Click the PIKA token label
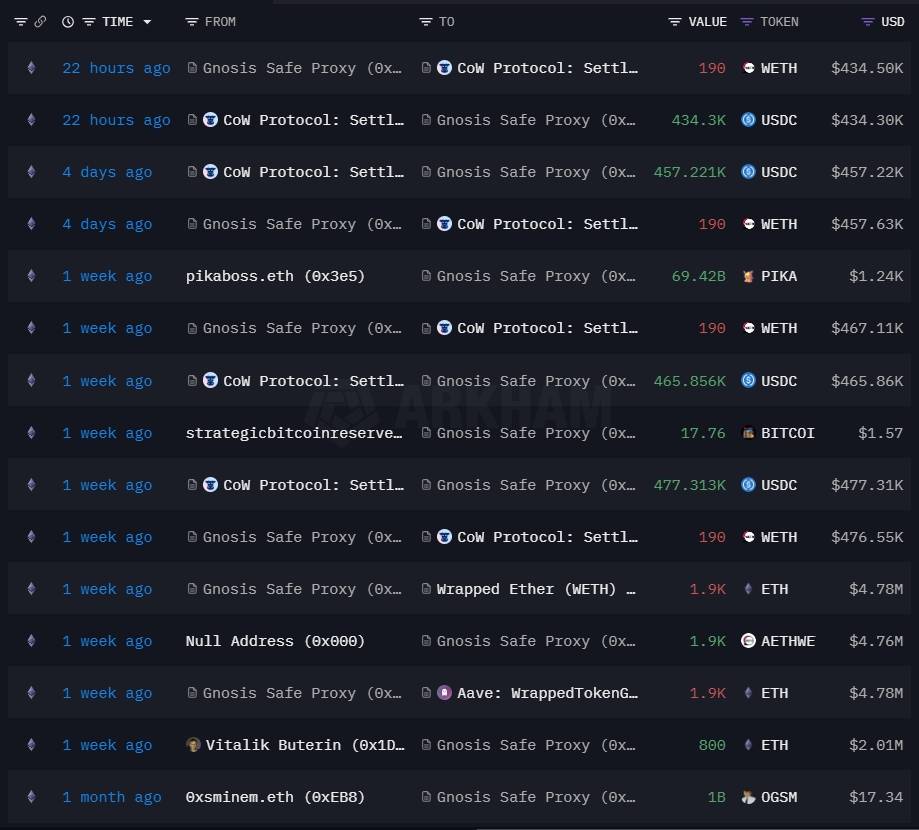 coord(779,276)
